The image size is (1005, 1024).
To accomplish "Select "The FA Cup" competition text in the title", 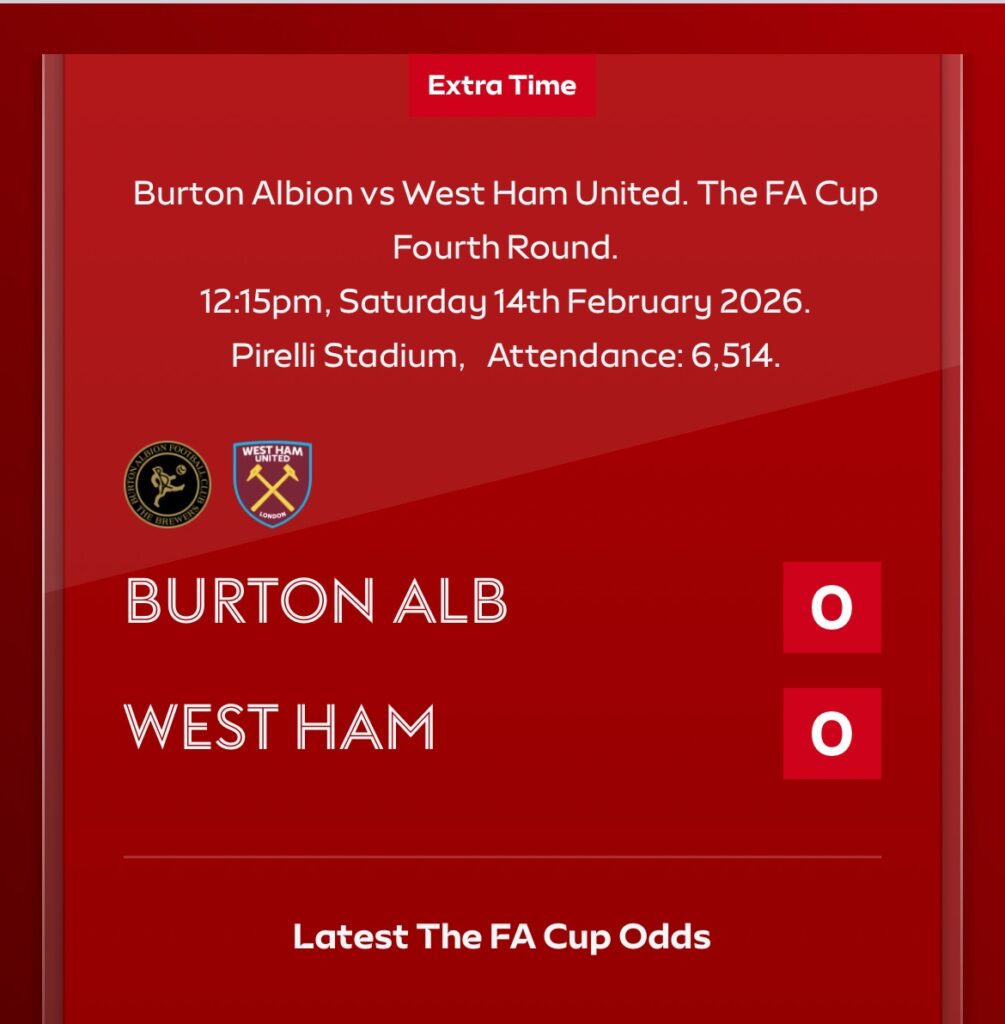I will point(788,193).
